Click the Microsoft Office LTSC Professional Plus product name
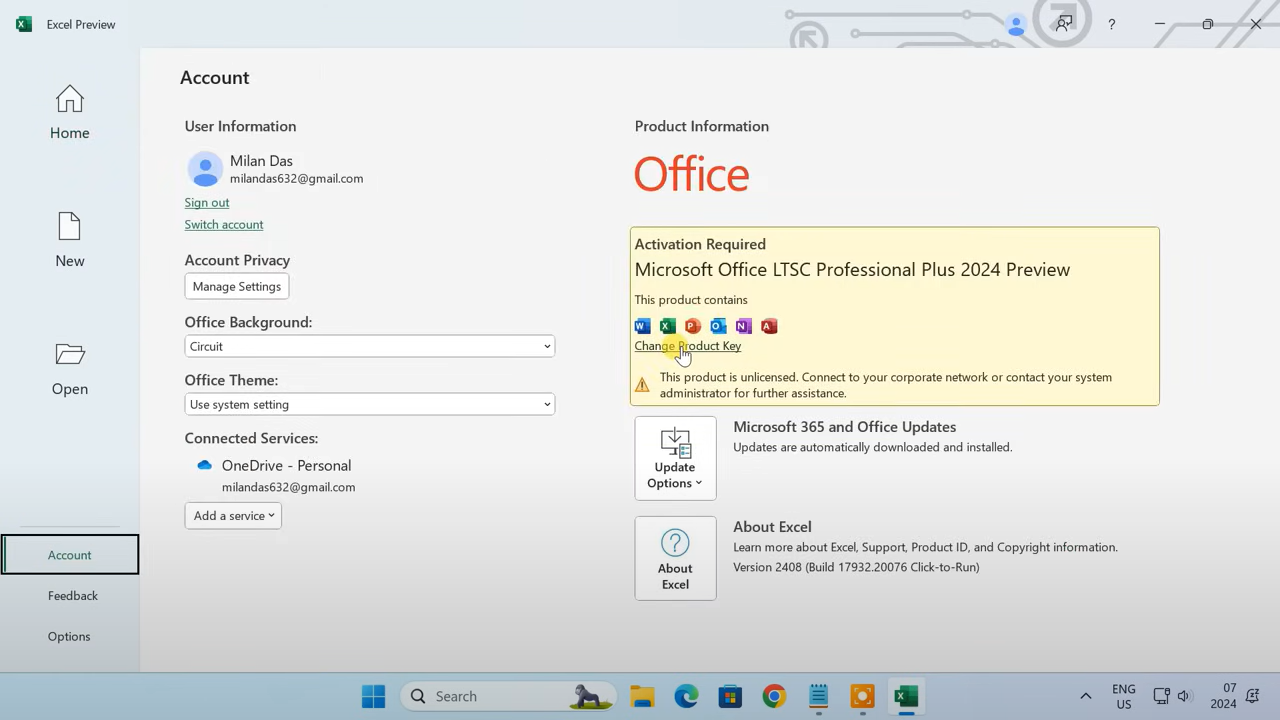Viewport: 1280px width, 720px height. (x=852, y=269)
